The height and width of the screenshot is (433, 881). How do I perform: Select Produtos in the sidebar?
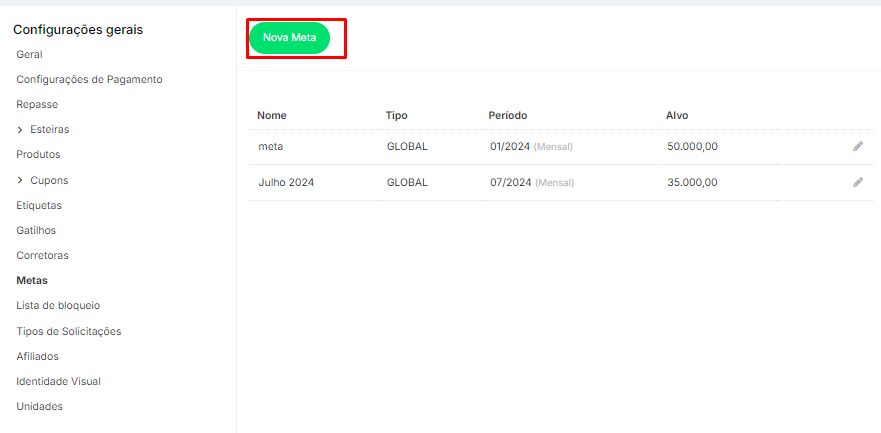[38, 155]
